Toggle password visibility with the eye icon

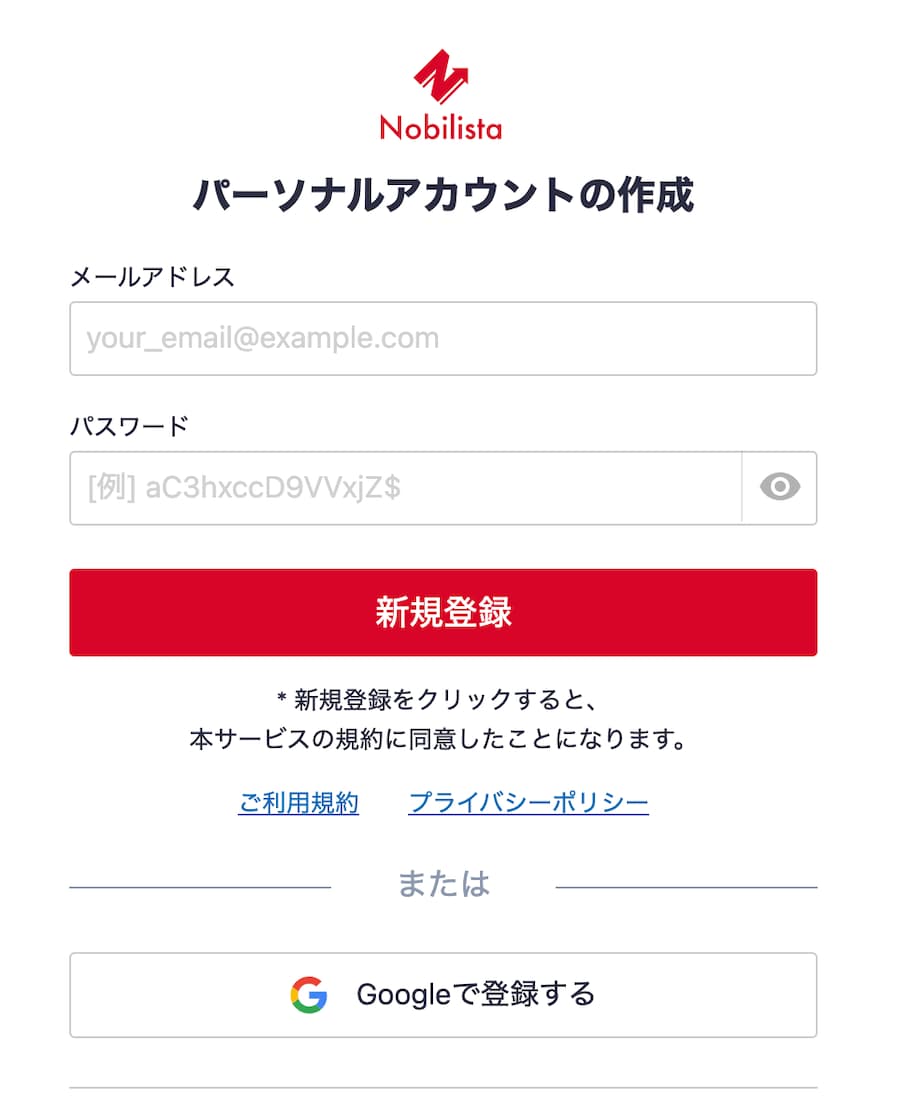click(780, 487)
